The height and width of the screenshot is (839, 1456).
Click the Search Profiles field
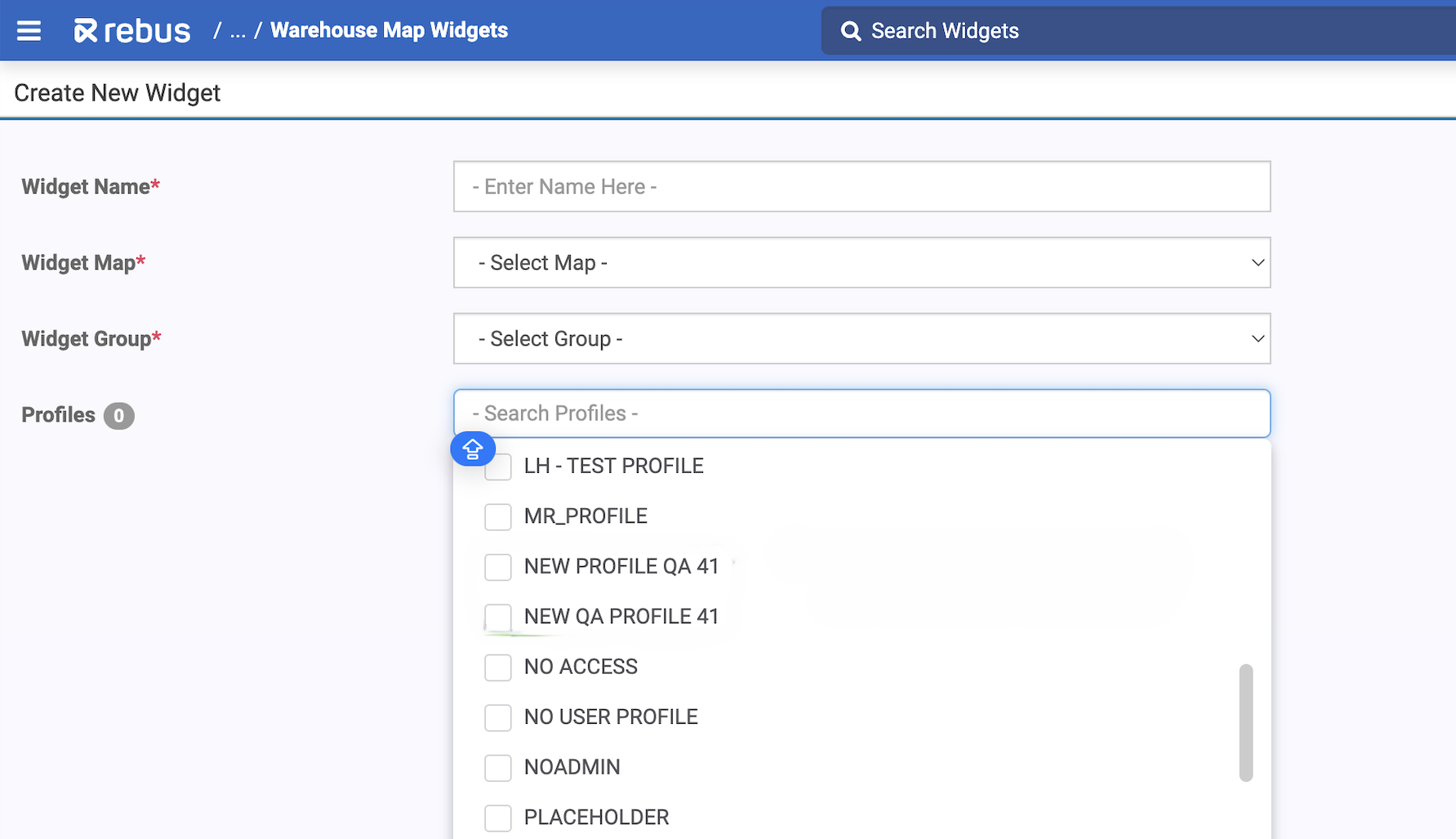862,413
